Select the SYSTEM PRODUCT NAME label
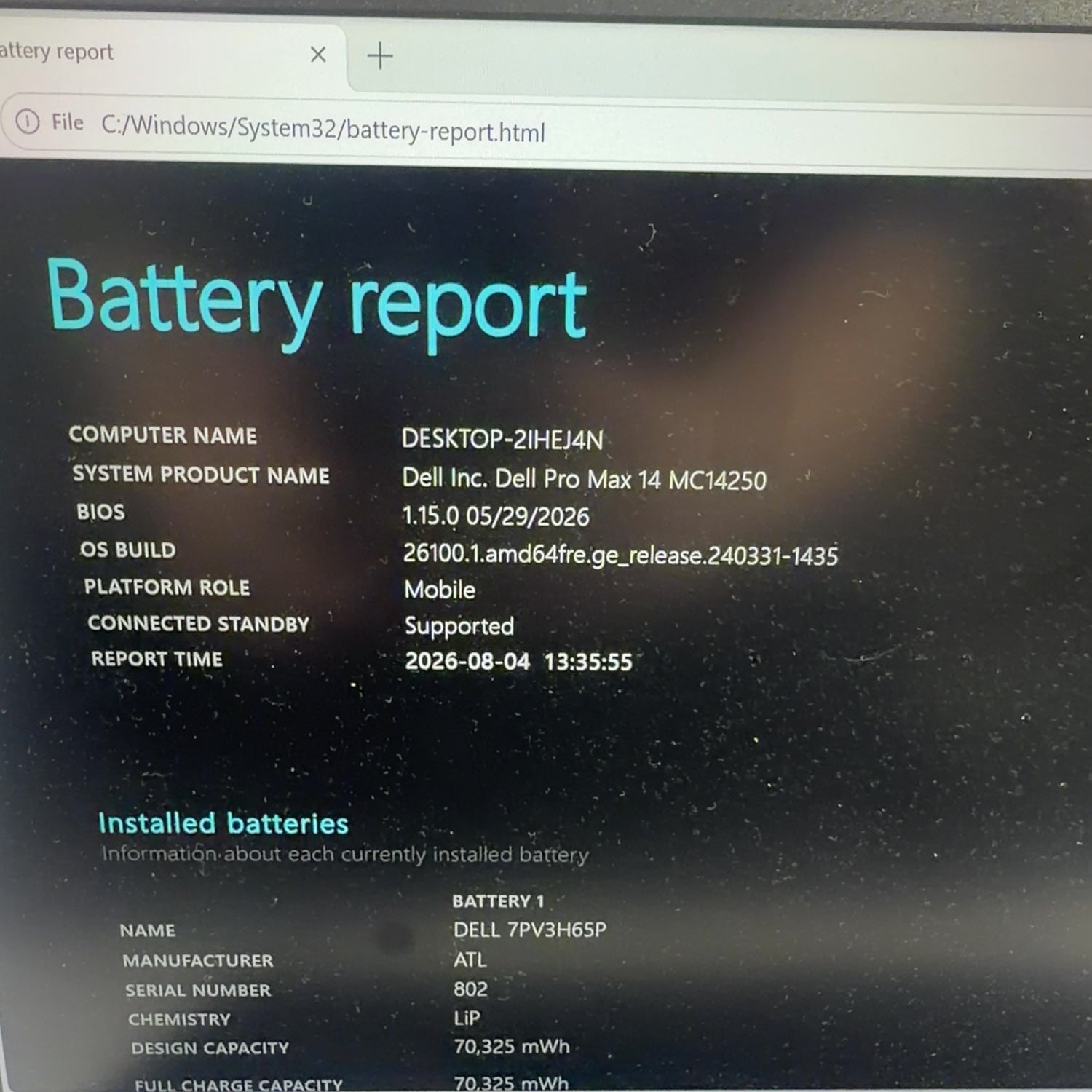The height and width of the screenshot is (1092, 1092). pyautogui.click(x=201, y=475)
